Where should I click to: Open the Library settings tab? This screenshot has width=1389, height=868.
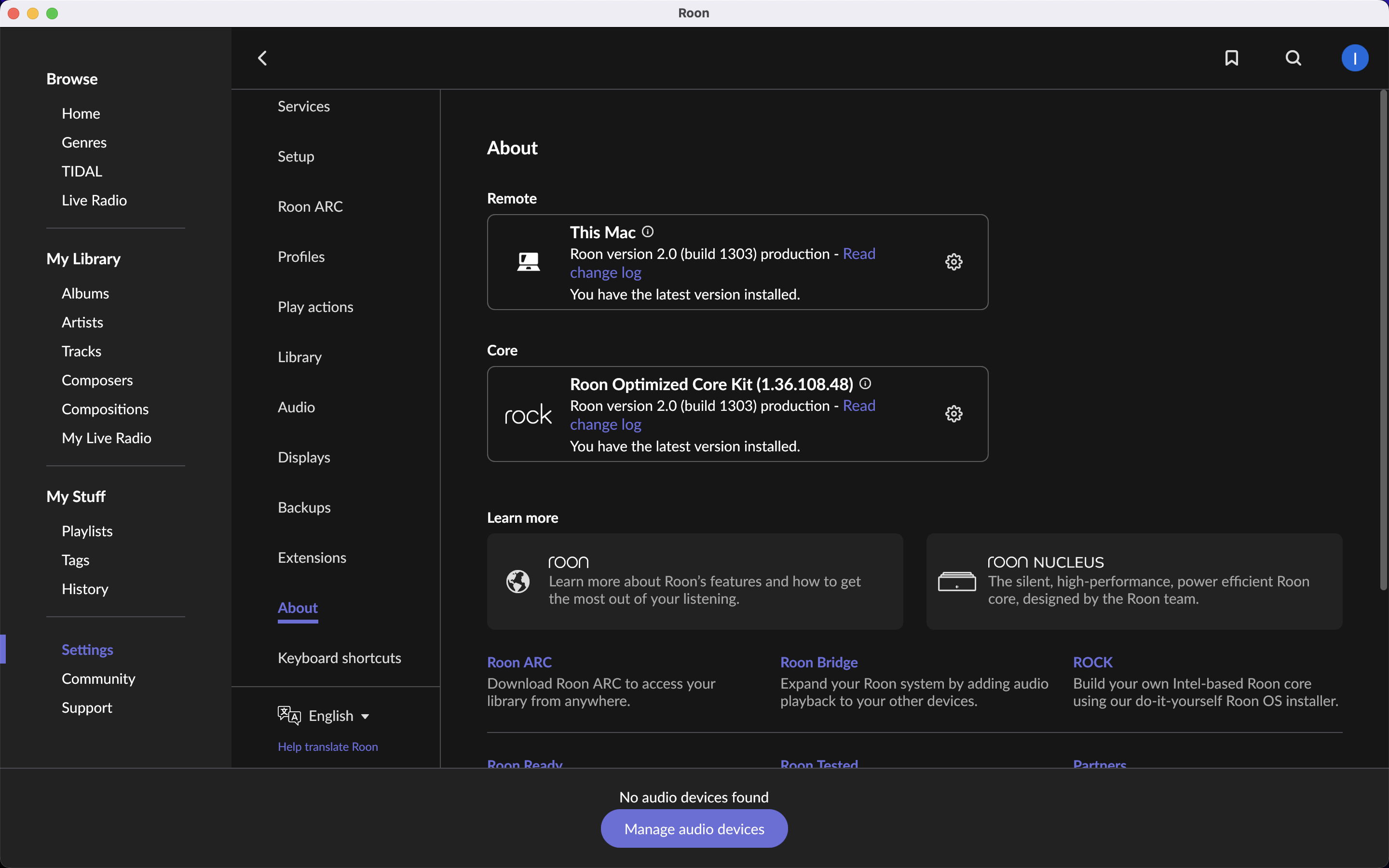click(300, 357)
